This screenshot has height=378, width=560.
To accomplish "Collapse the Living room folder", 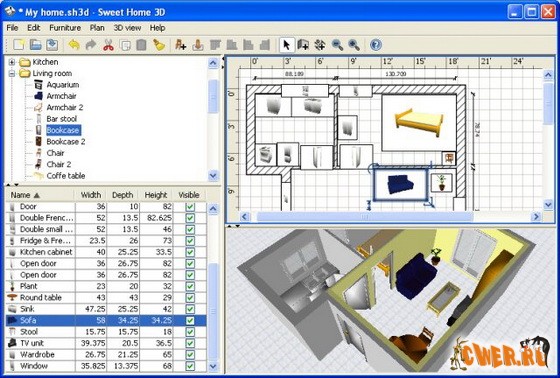I will coord(12,74).
